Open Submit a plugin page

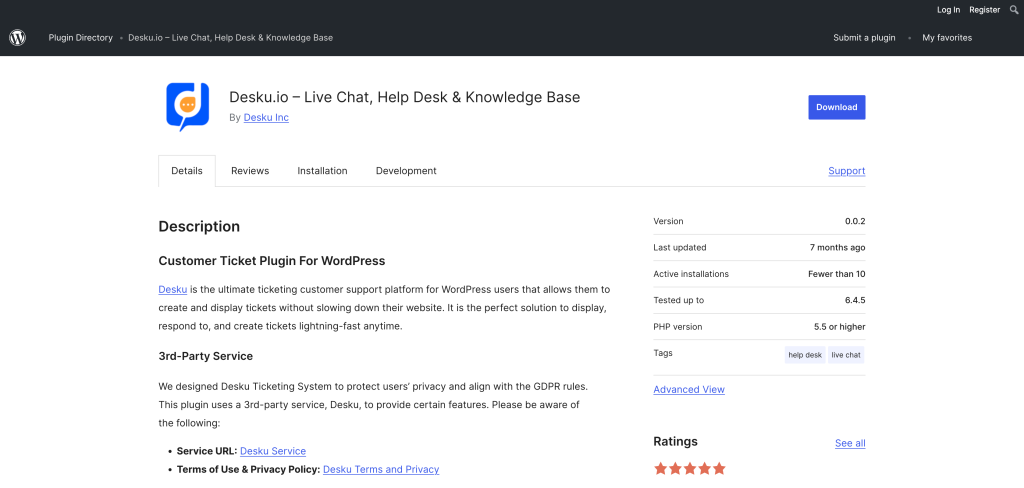click(x=864, y=38)
